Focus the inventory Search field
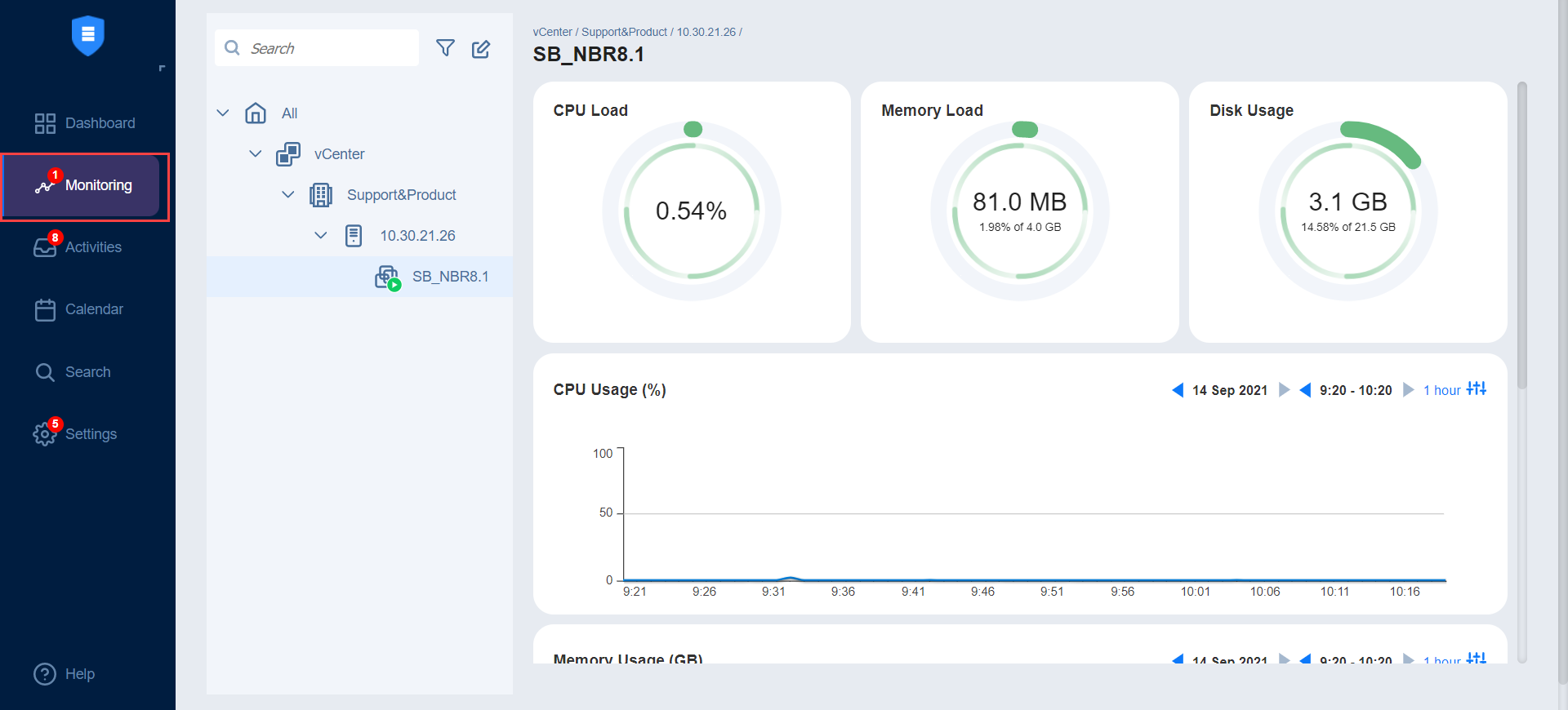 coord(317,48)
